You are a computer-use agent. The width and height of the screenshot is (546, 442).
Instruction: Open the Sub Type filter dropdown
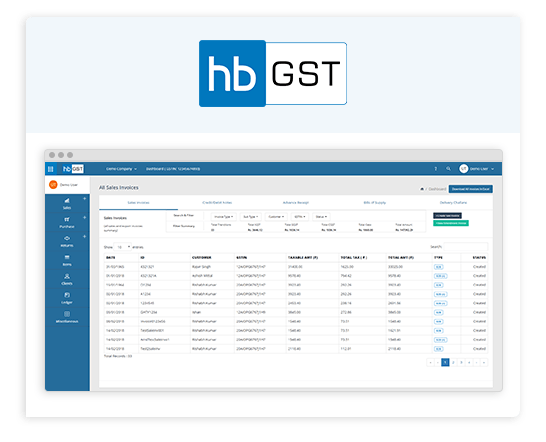coord(251,217)
